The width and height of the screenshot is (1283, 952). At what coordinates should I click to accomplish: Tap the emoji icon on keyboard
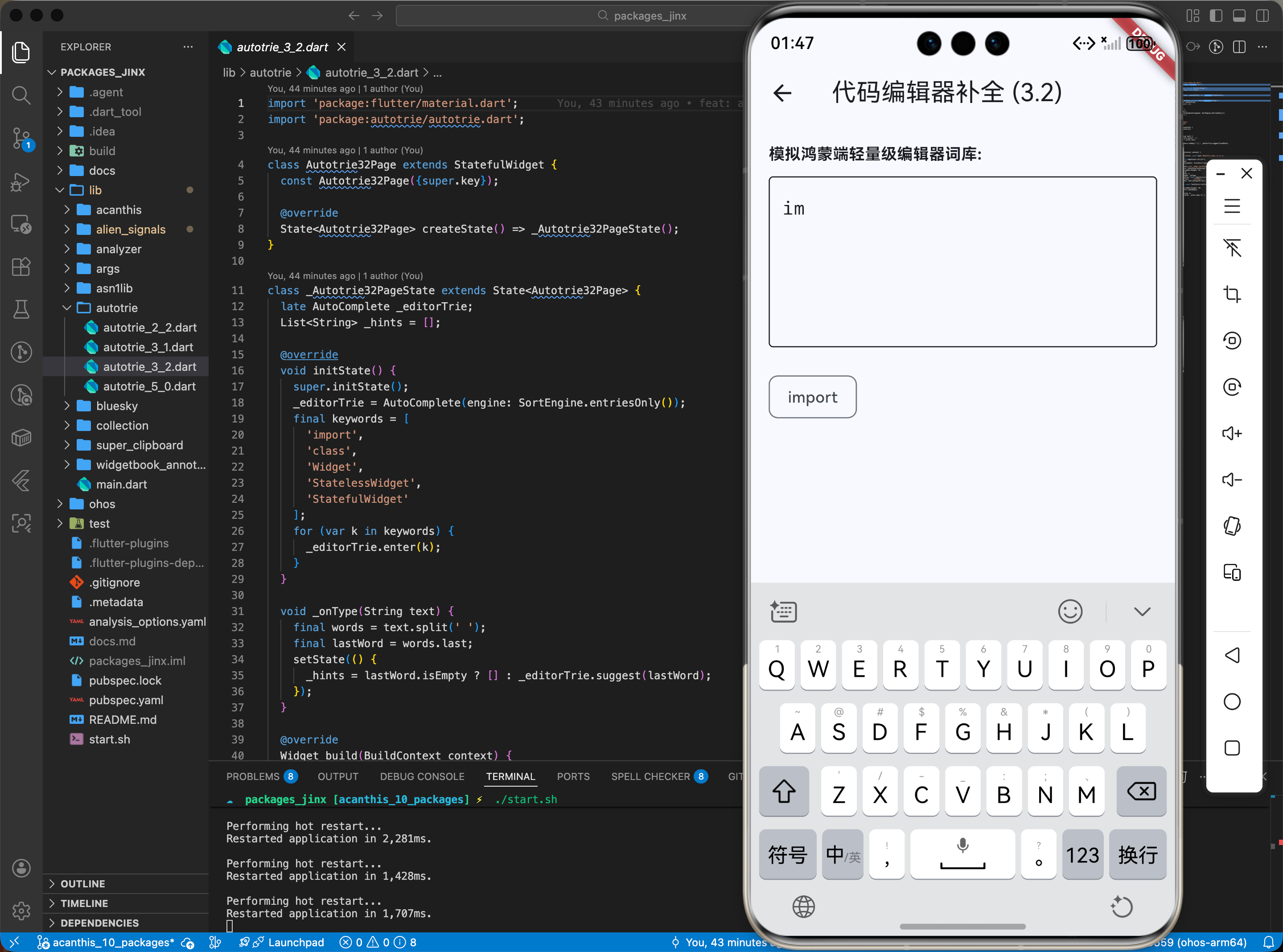1070,611
